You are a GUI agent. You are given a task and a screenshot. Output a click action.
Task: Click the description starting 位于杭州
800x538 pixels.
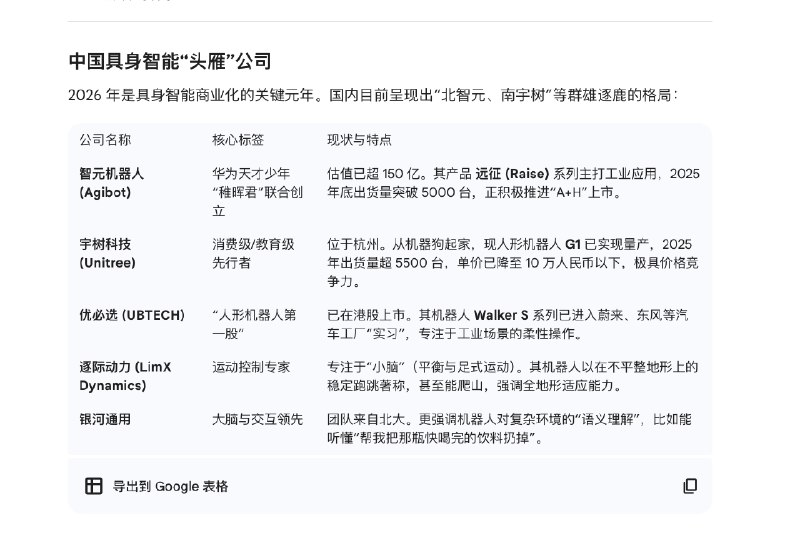[x=513, y=262]
